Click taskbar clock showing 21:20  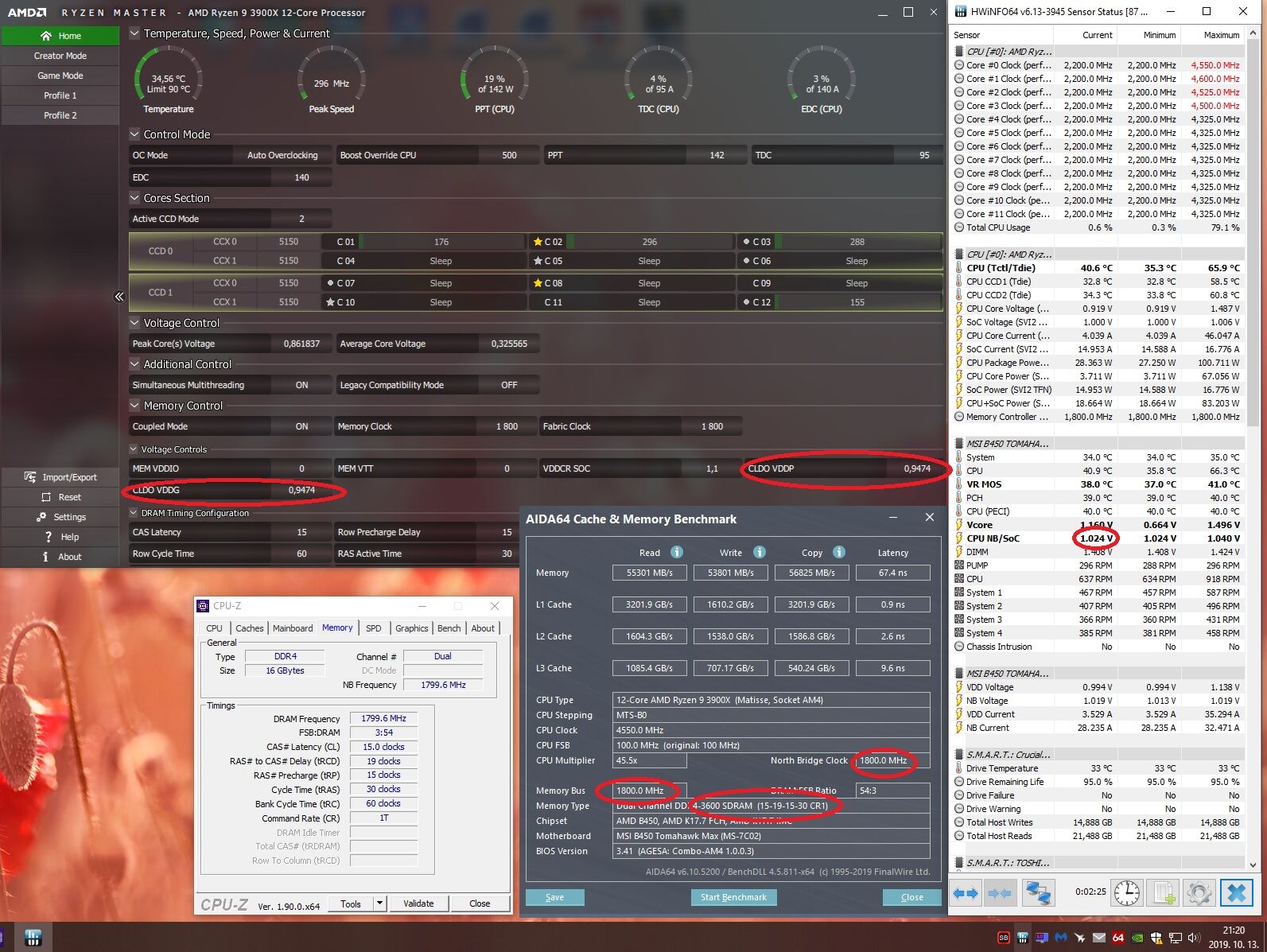(x=1234, y=930)
